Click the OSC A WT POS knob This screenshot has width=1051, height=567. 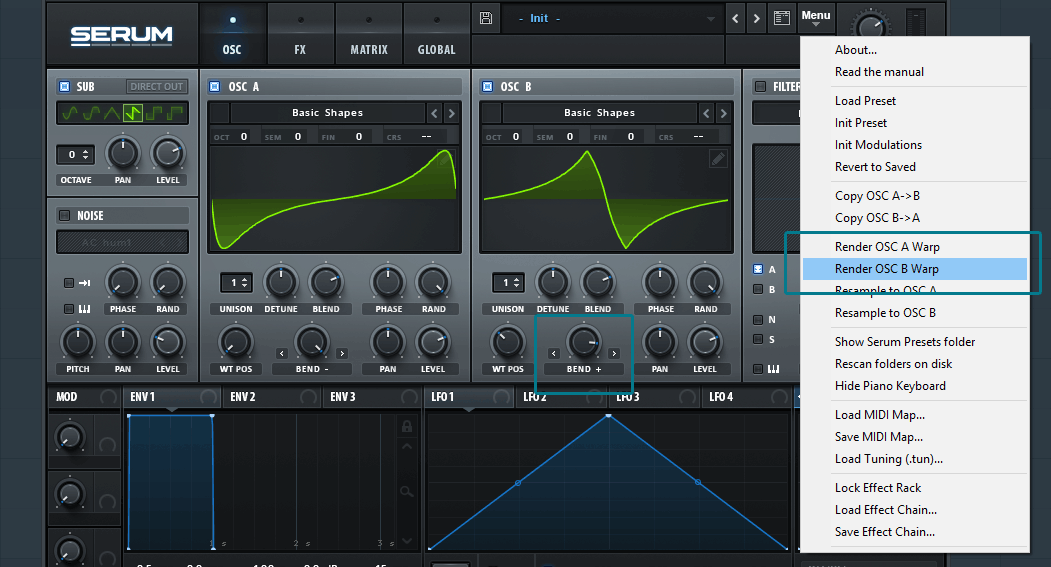(x=236, y=342)
